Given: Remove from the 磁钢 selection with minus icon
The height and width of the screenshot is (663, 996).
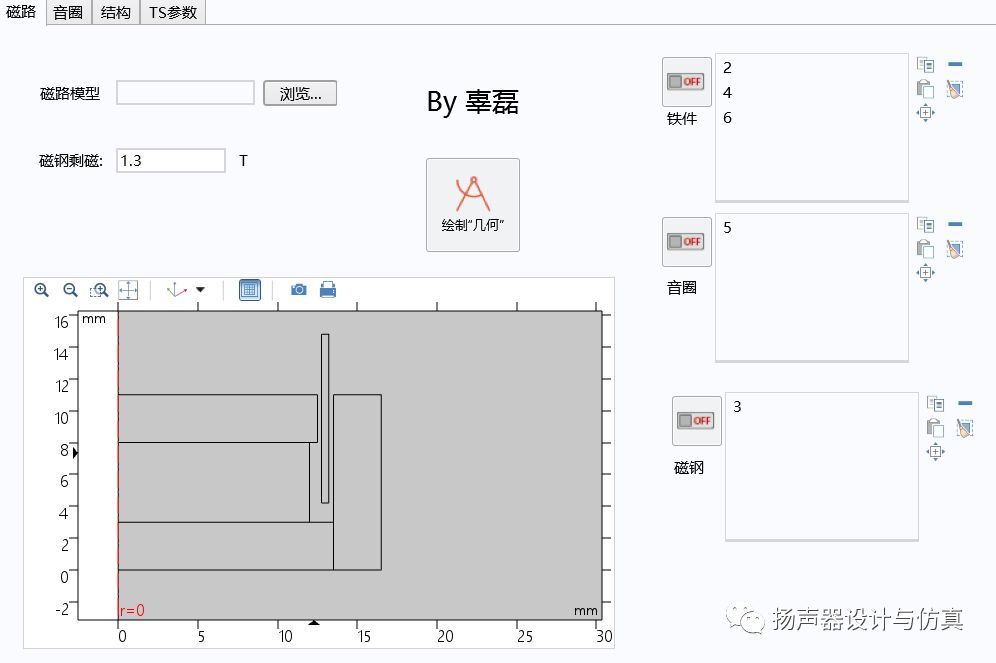Looking at the screenshot, I should (x=965, y=403).
